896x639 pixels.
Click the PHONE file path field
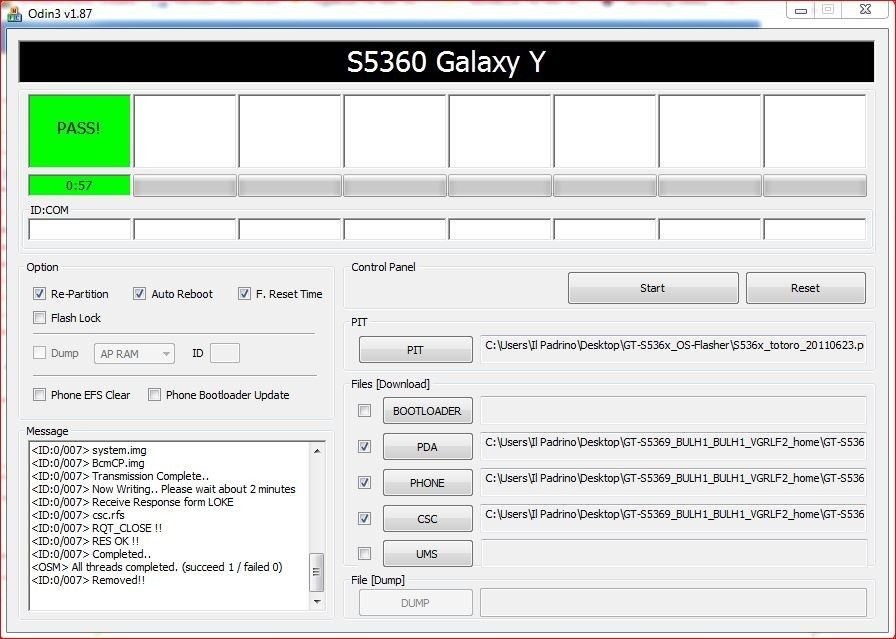click(x=673, y=482)
